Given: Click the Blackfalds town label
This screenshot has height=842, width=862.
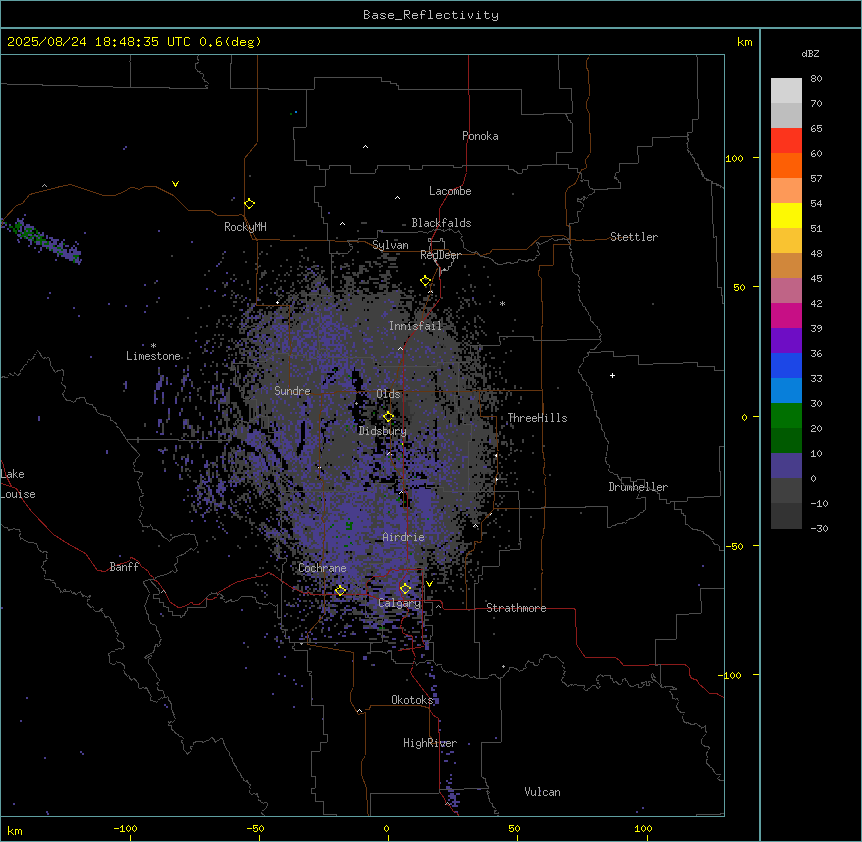Looking at the screenshot, I should [x=441, y=223].
